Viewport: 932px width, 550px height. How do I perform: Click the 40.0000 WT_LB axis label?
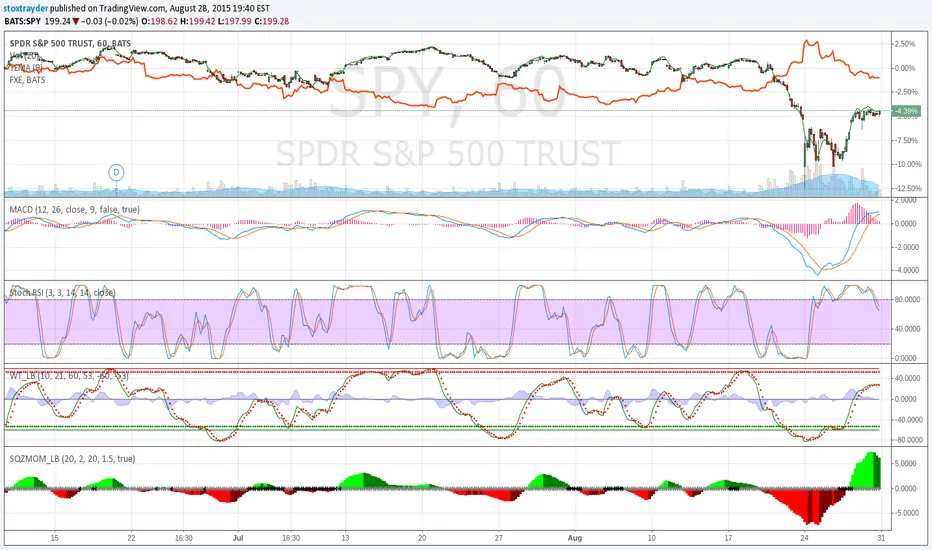tap(906, 378)
